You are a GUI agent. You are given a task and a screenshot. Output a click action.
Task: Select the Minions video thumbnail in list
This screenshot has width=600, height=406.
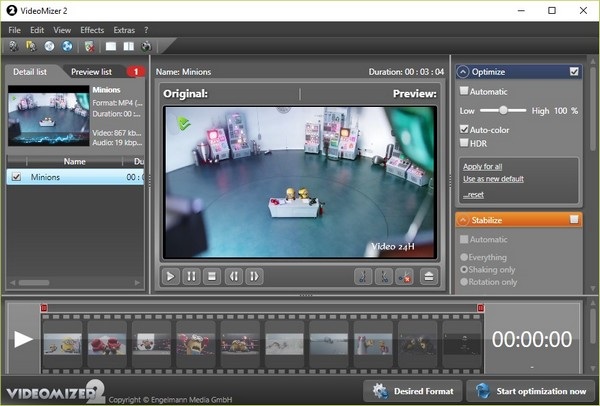point(49,116)
